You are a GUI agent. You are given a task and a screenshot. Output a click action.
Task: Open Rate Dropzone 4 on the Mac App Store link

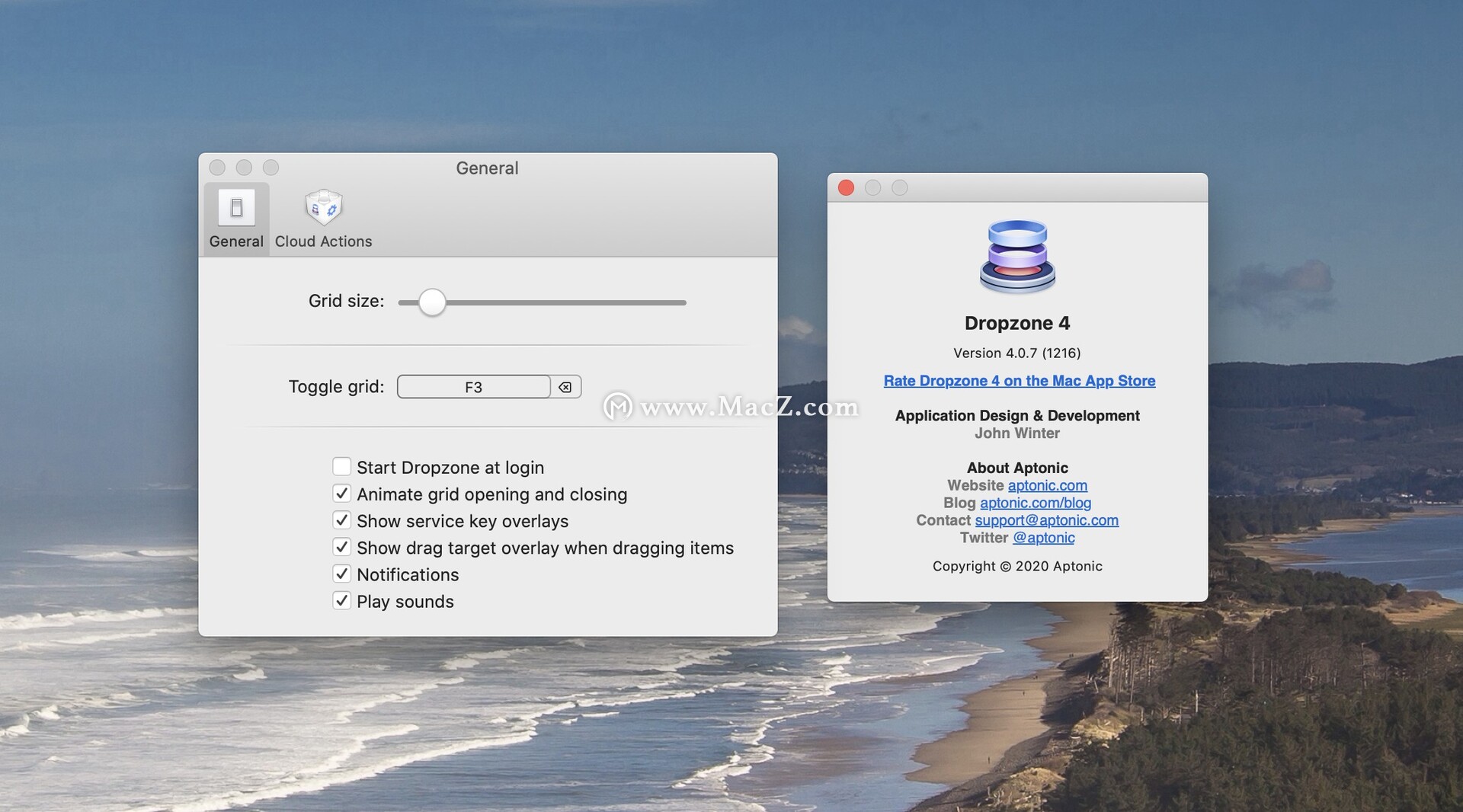click(x=1020, y=381)
